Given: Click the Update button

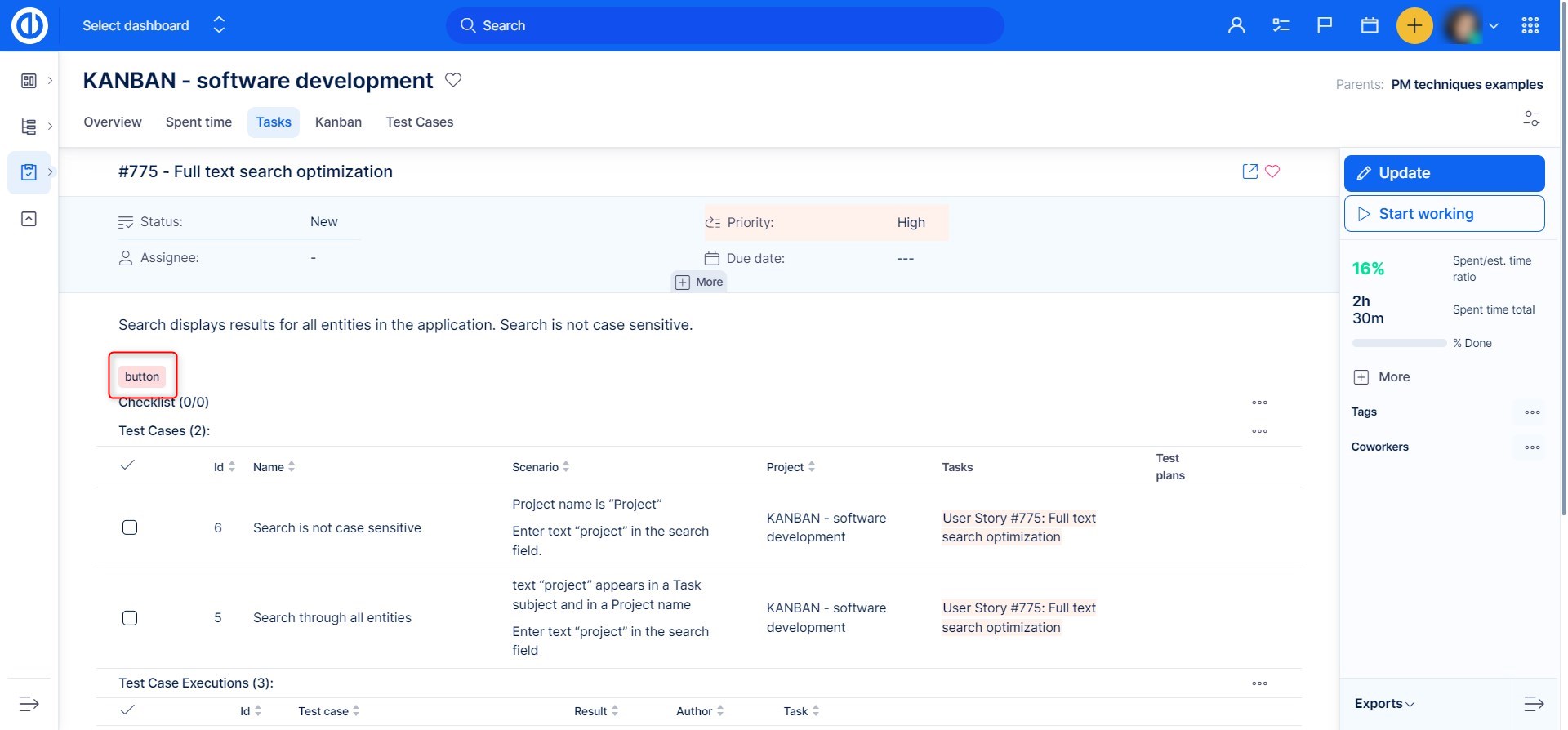Looking at the screenshot, I should (1444, 173).
